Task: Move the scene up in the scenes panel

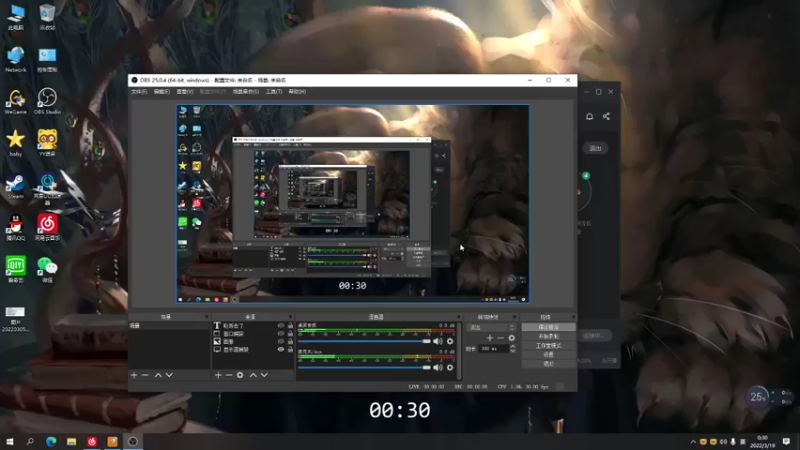Action: click(158, 375)
